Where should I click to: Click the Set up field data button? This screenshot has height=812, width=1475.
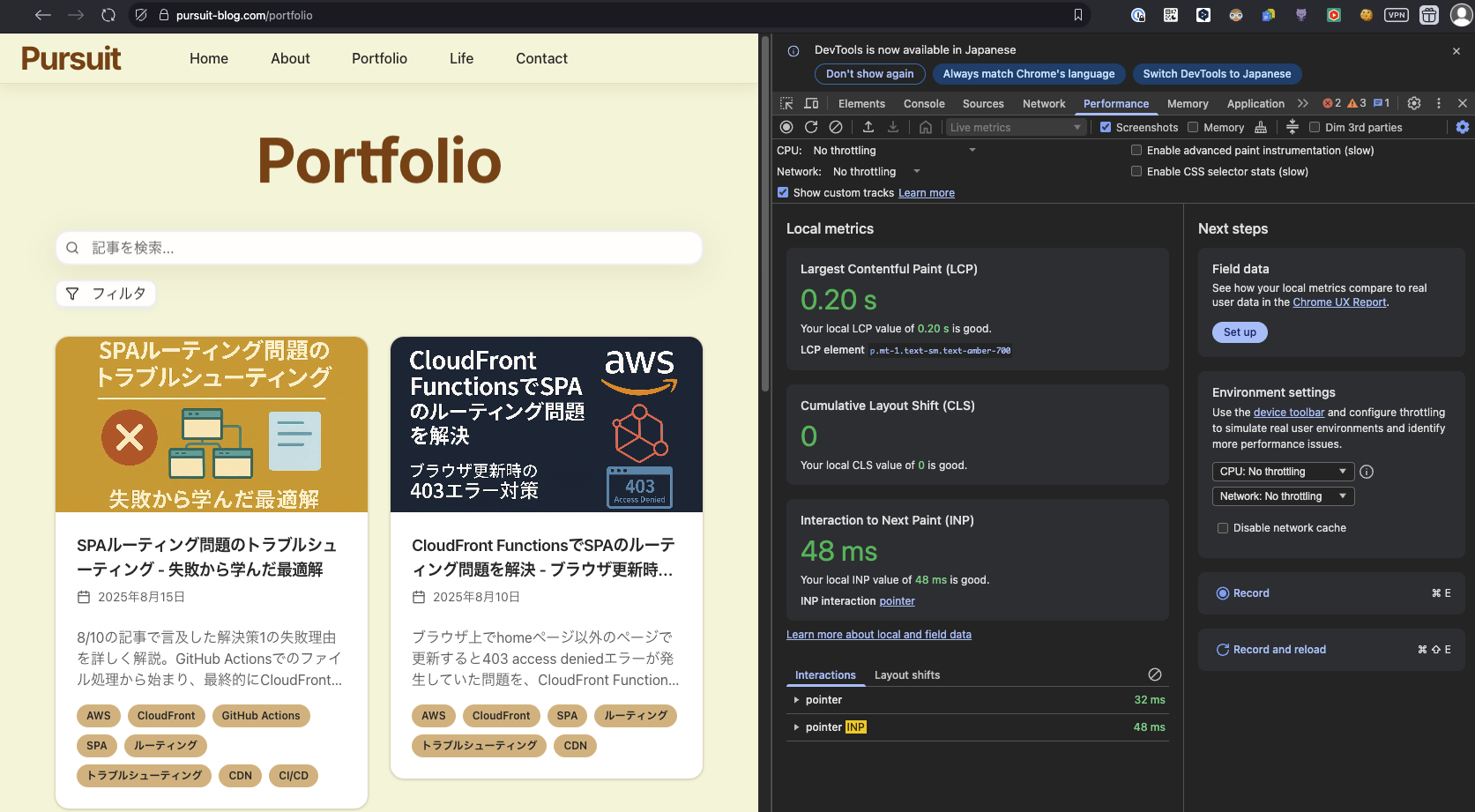tap(1240, 332)
